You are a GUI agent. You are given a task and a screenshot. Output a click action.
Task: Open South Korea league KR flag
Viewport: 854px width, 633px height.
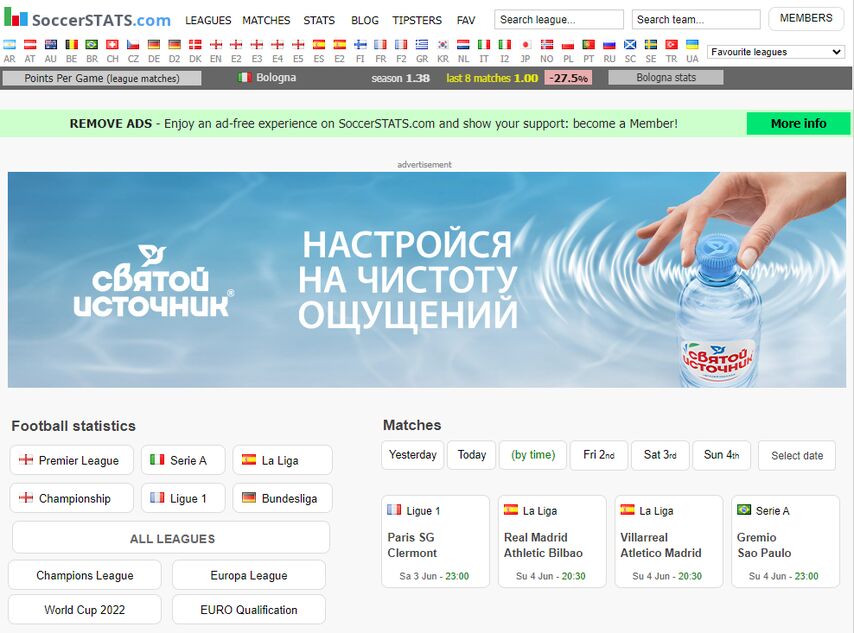click(x=443, y=45)
